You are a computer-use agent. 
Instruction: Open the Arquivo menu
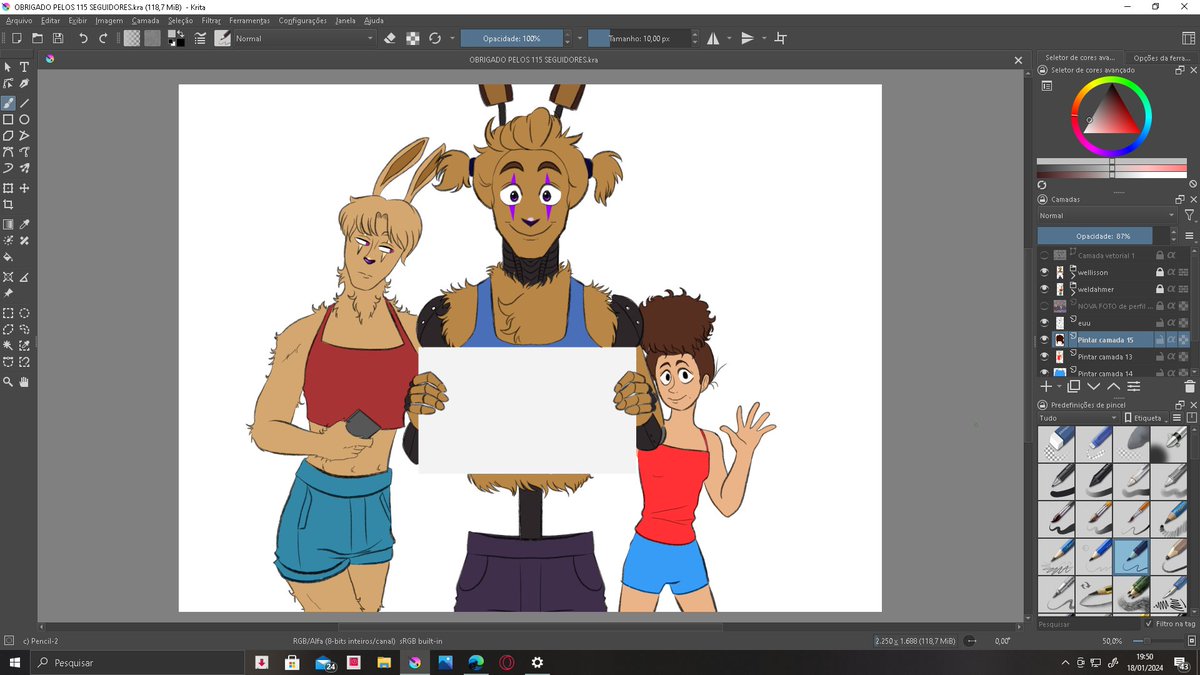coord(19,20)
